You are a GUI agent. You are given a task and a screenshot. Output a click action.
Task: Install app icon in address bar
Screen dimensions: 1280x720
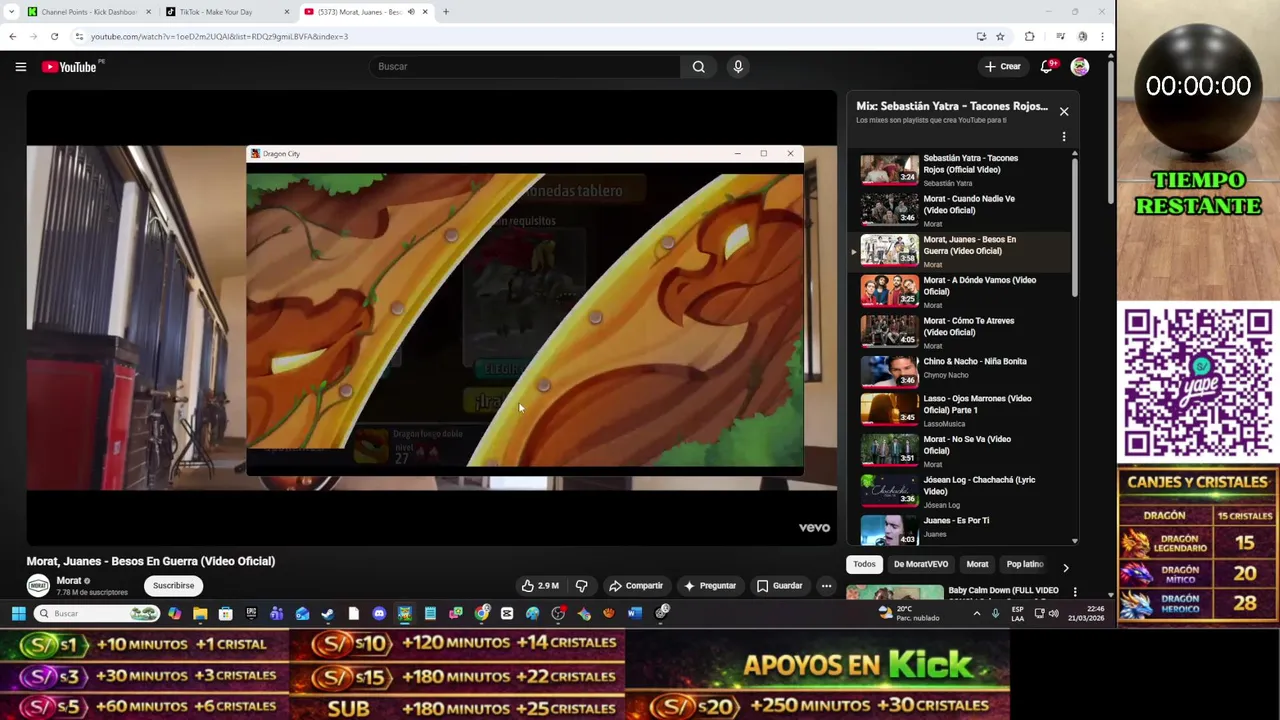pos(981,36)
